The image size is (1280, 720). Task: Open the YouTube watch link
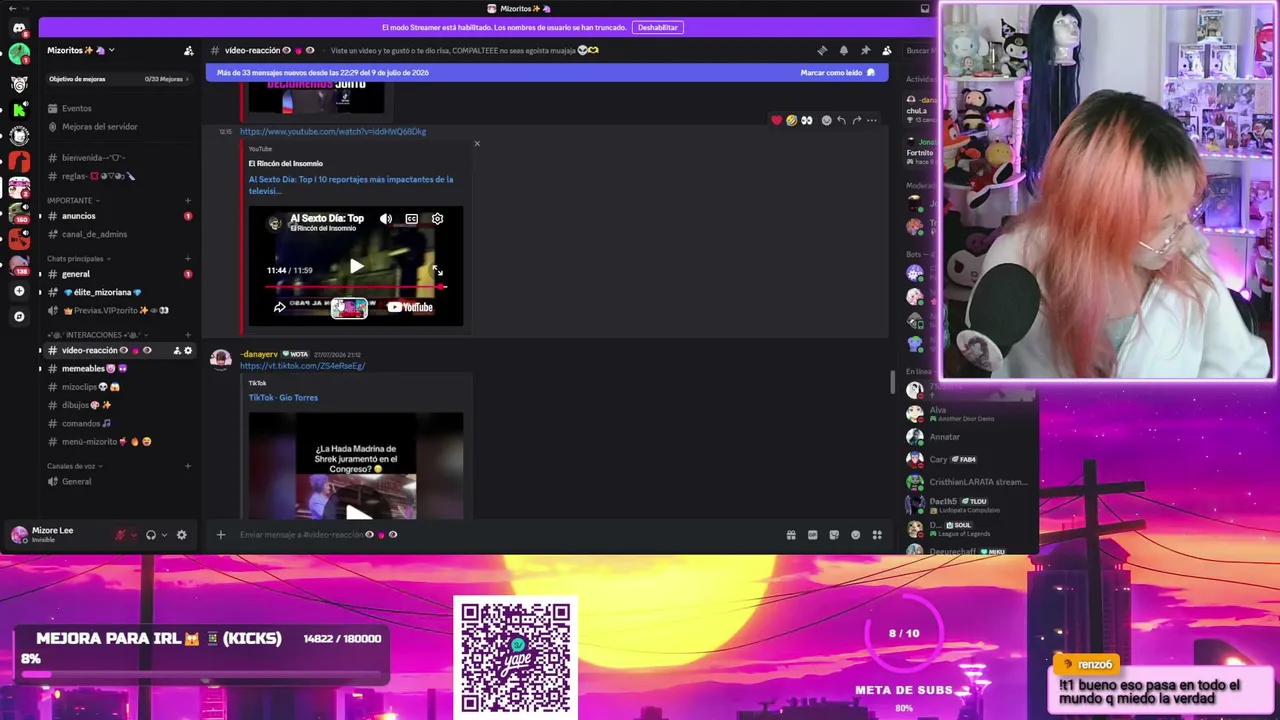333,132
